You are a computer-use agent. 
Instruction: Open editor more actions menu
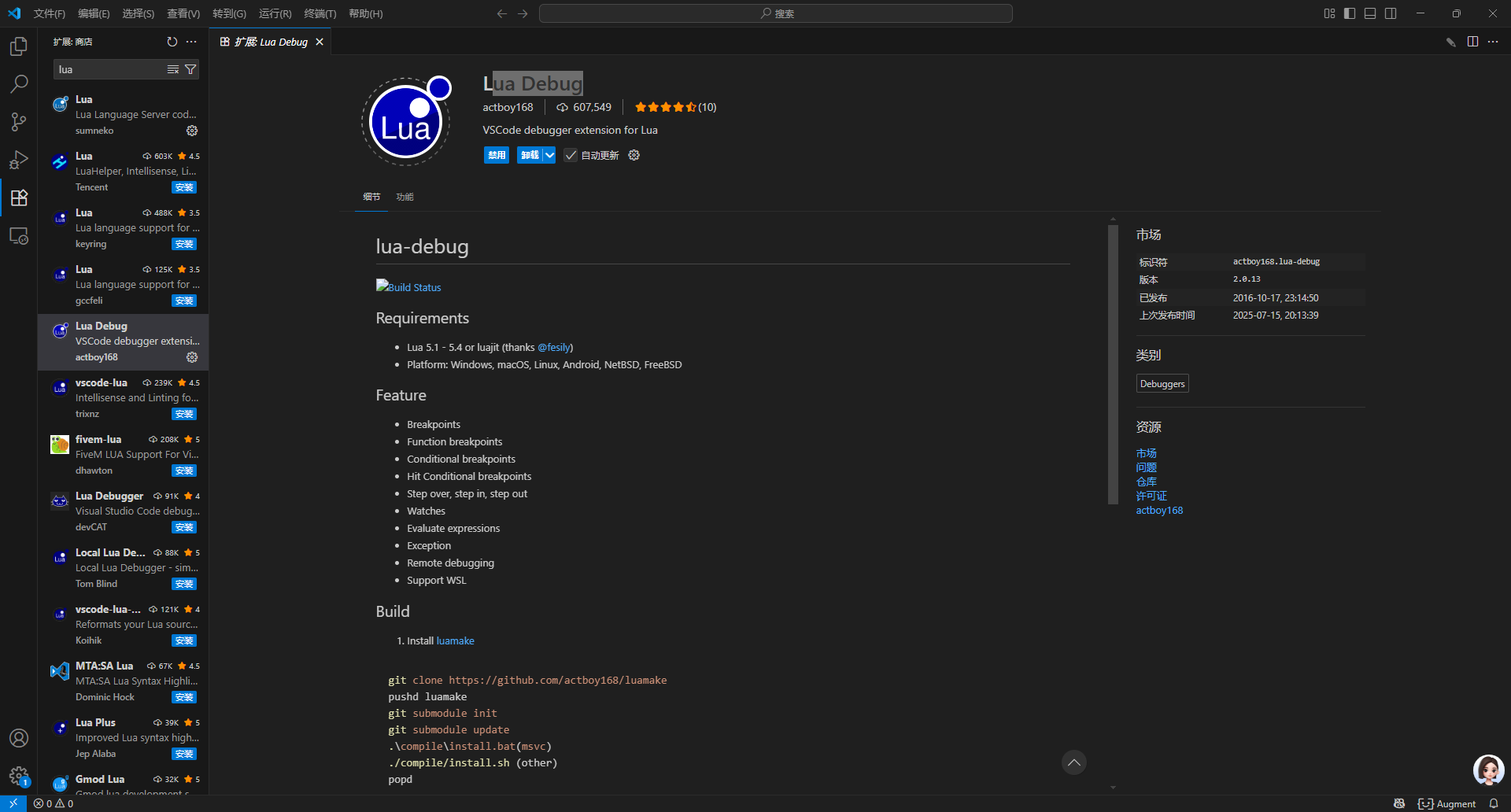pyautogui.click(x=1493, y=42)
